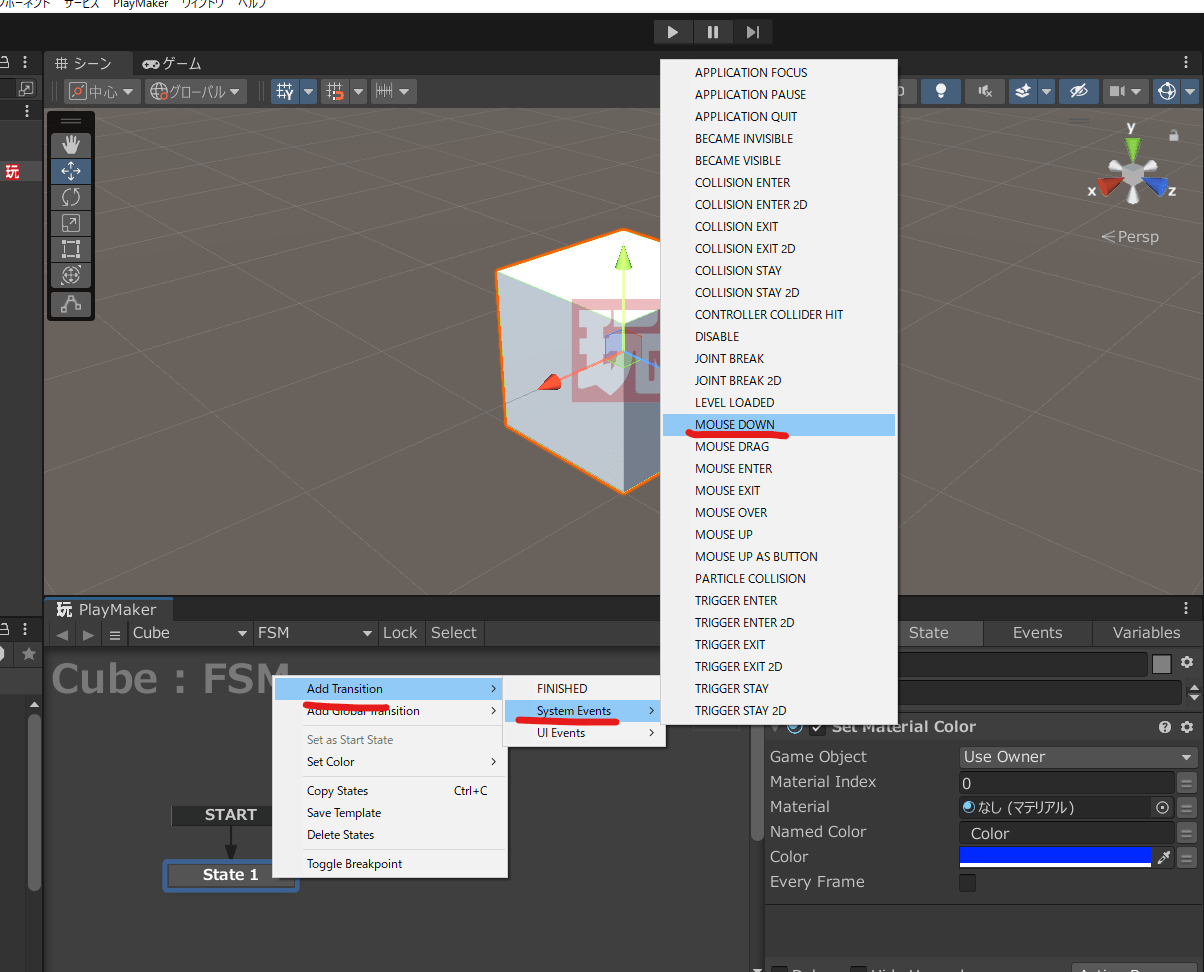Choose APPLICATION QUIT event
The height and width of the screenshot is (972, 1204).
coord(779,117)
